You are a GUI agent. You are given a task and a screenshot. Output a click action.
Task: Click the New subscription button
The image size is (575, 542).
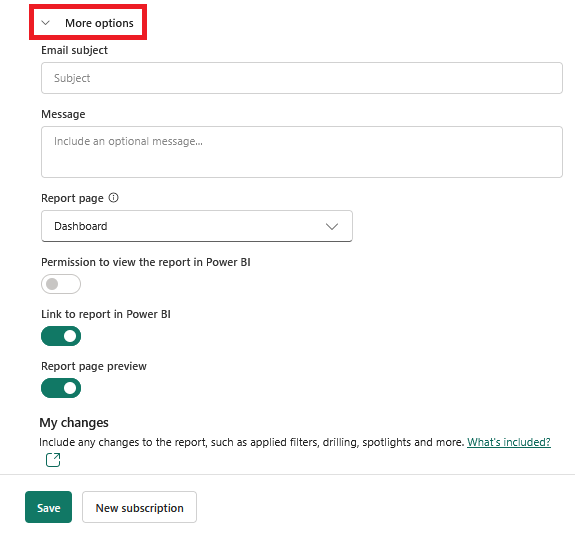pos(139,507)
